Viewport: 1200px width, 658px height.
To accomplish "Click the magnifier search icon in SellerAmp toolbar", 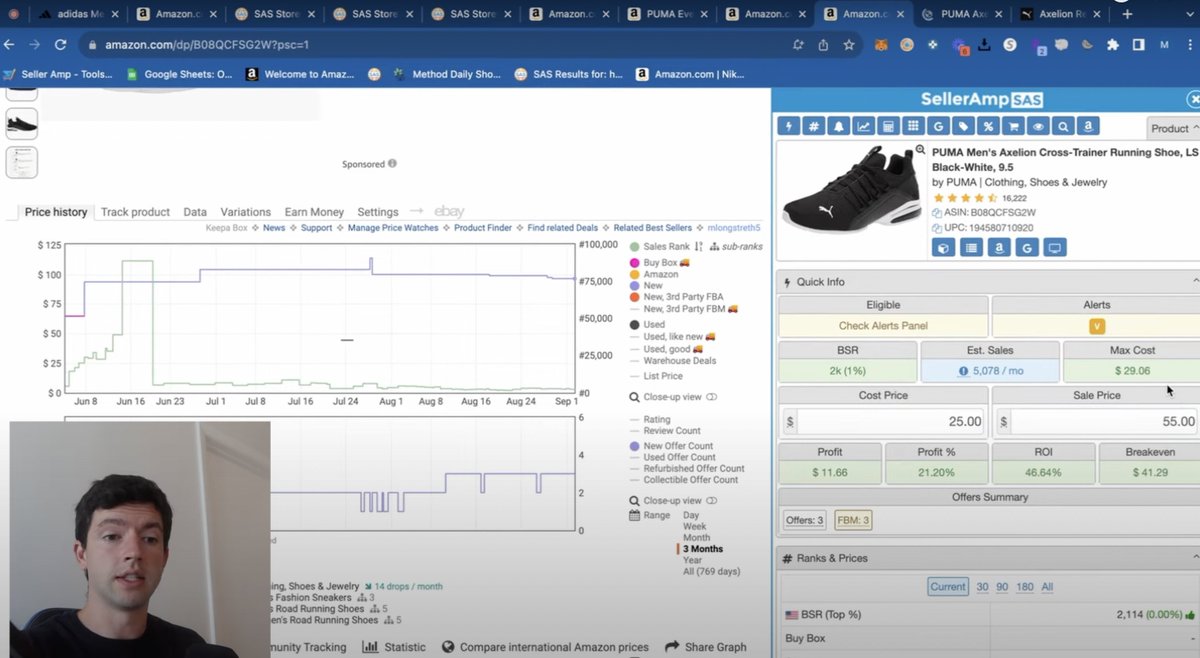I will pos(1063,126).
